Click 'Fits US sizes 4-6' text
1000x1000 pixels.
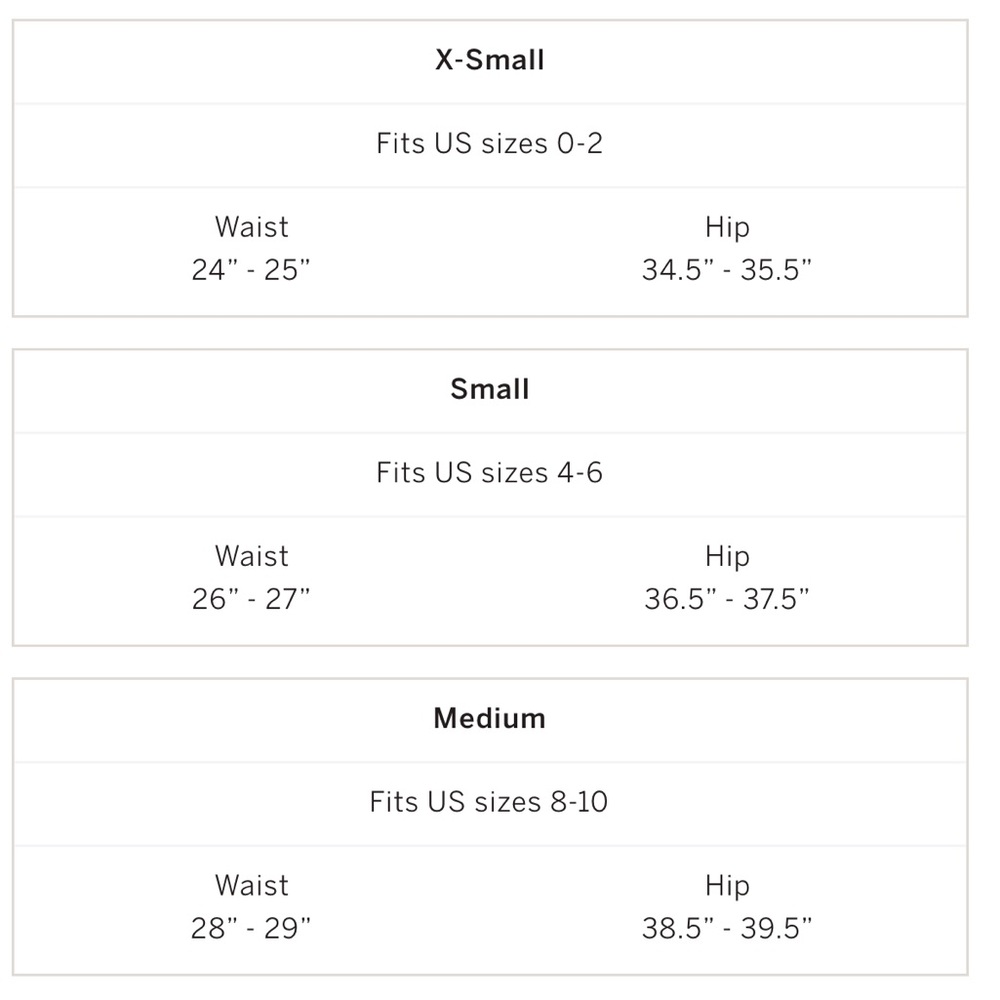pos(490,473)
